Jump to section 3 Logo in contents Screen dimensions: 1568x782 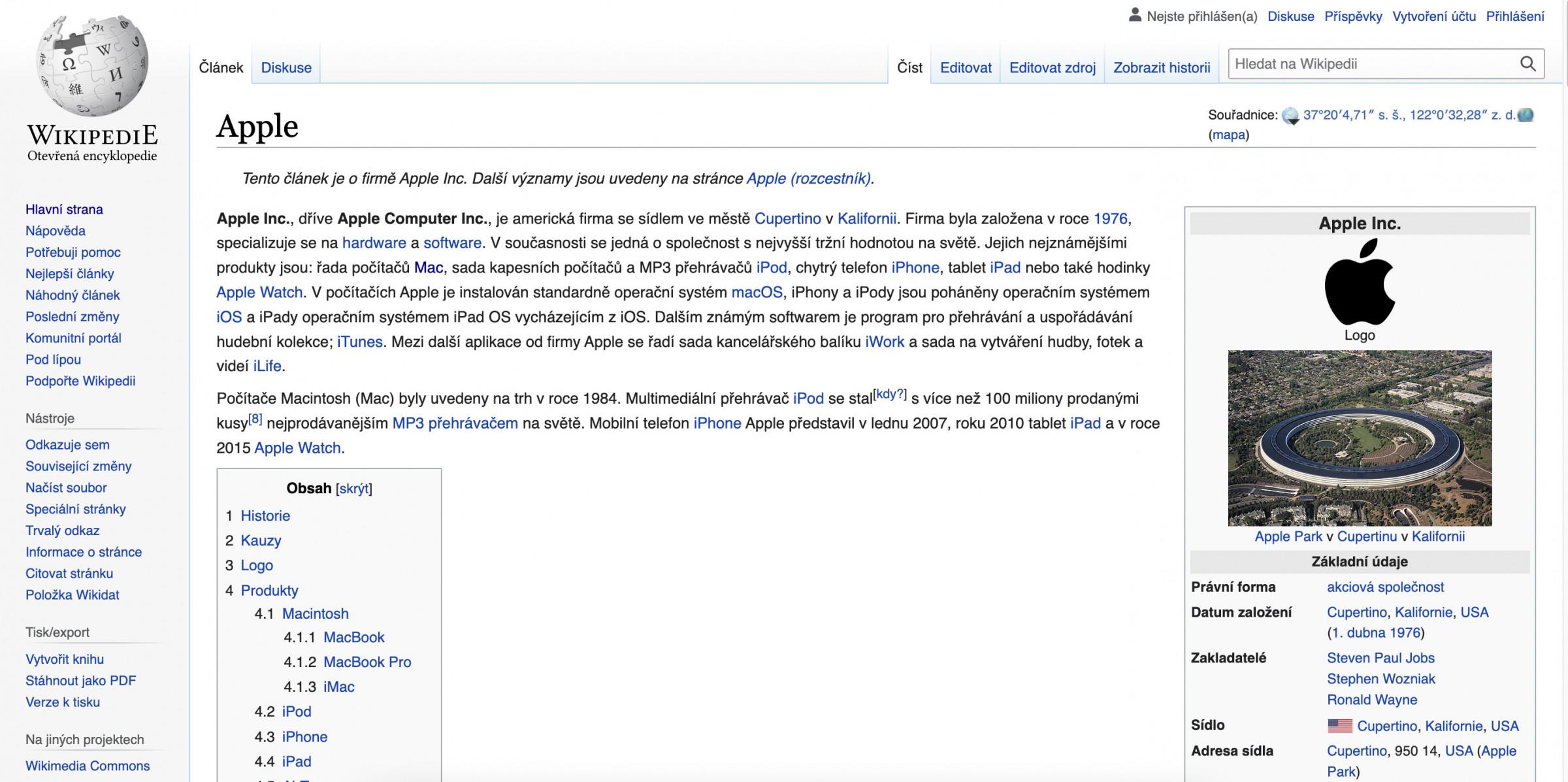click(x=257, y=566)
